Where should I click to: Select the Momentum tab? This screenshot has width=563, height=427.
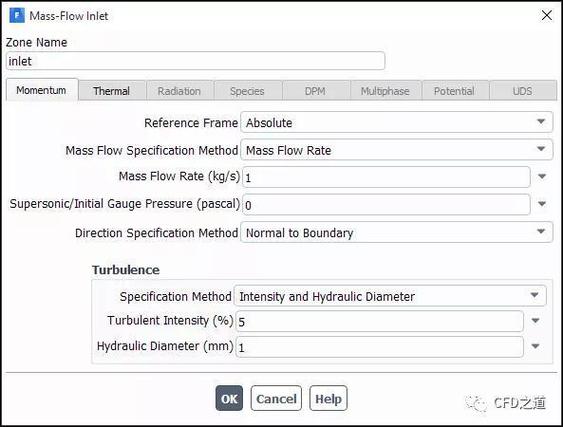(x=42, y=90)
